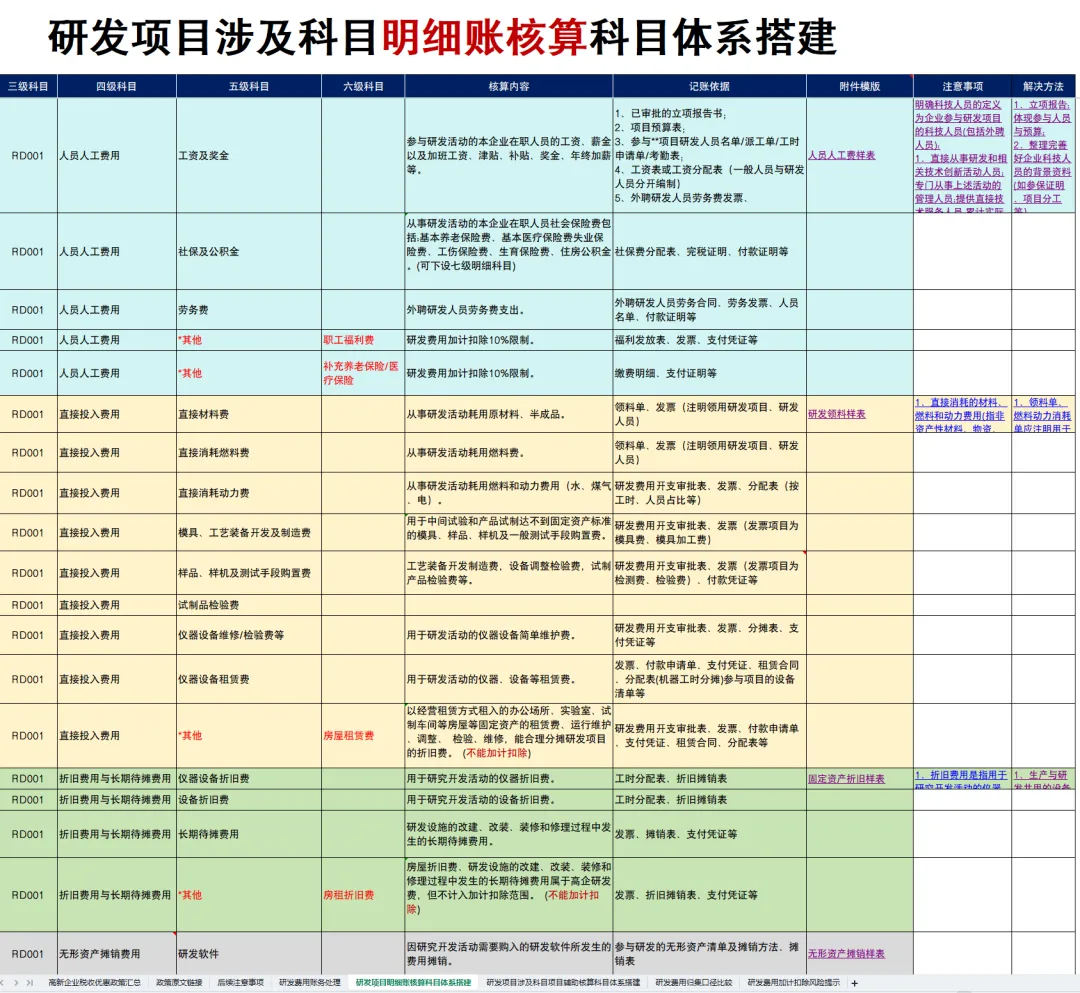The height and width of the screenshot is (993, 1080).
Task: Select the 五级科目 column header
Action: coord(249,86)
